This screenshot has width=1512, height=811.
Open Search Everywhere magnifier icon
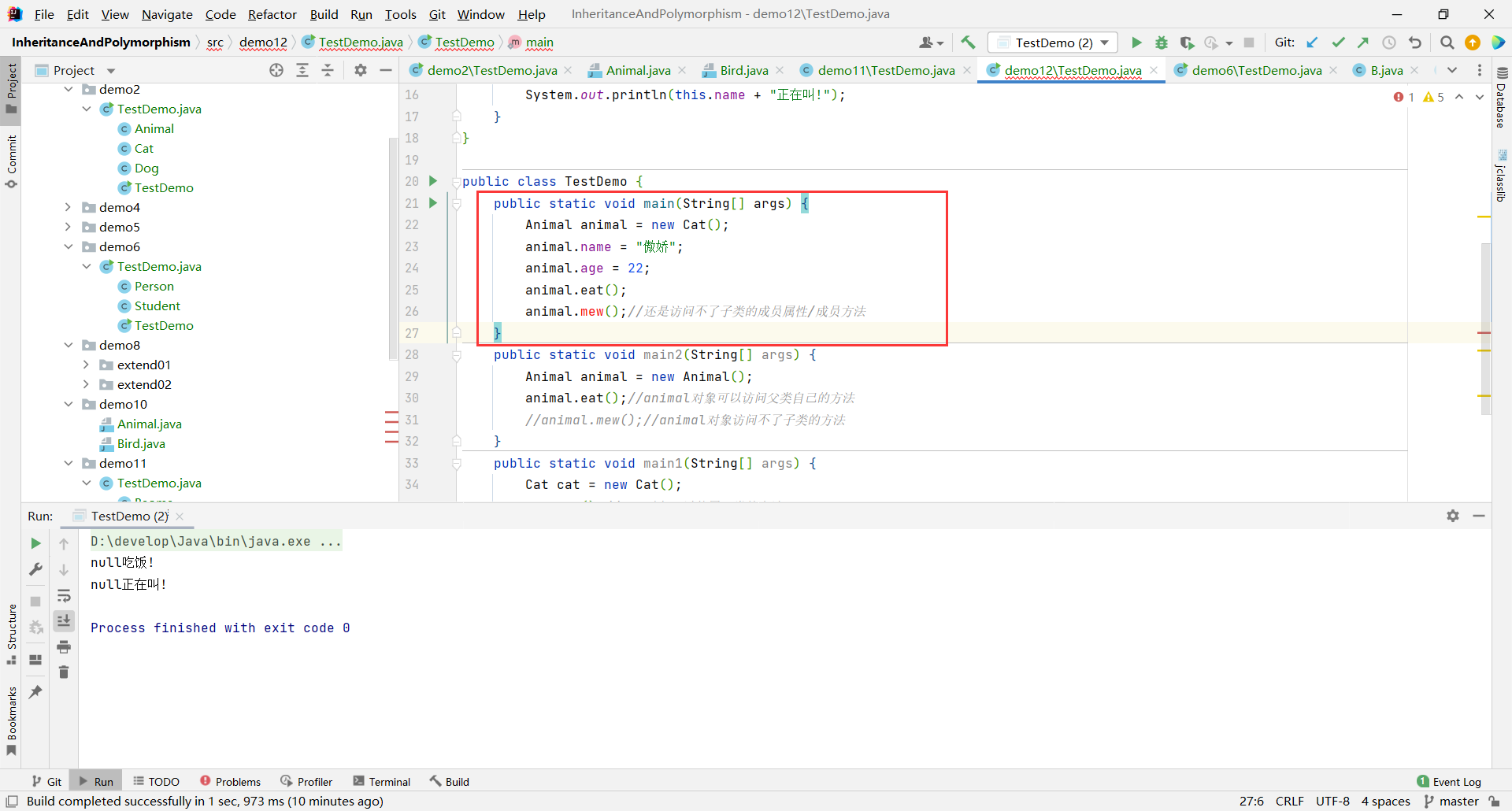1447,43
